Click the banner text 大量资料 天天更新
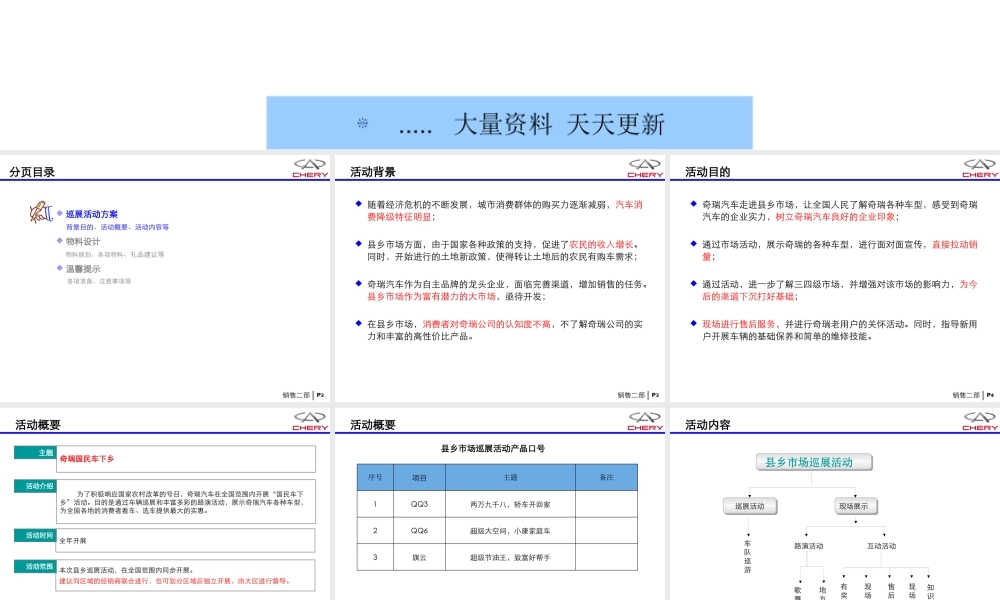1000x600 pixels. pyautogui.click(x=559, y=124)
